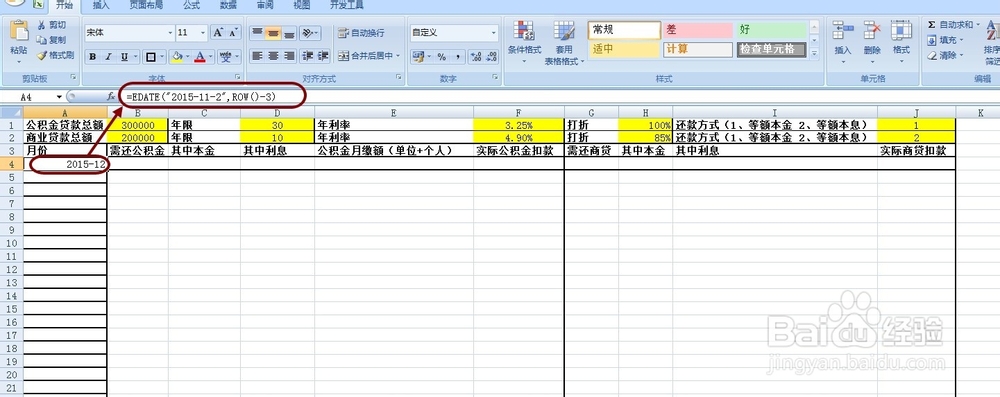Align text left
This screenshot has width=1000, height=397.
[257, 56]
